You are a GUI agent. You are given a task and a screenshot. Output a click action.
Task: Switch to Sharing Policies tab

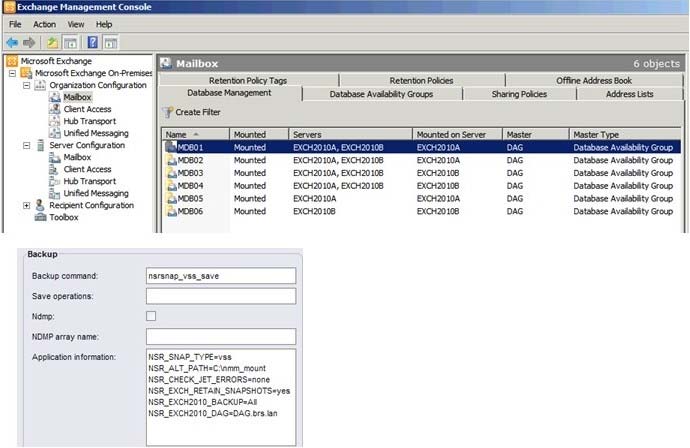519,94
